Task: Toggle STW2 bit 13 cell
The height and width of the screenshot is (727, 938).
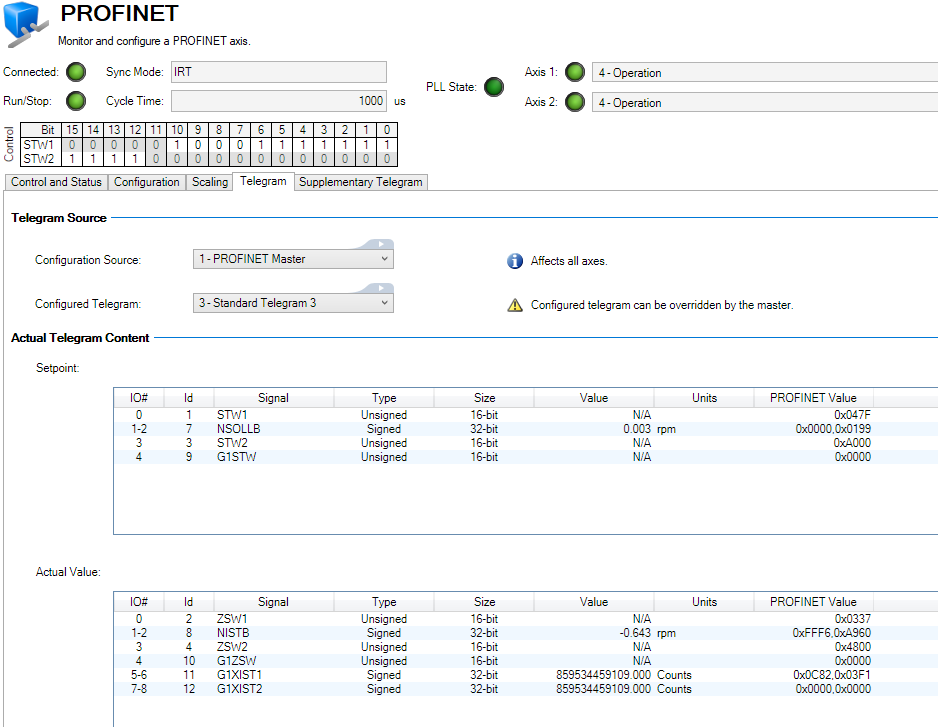Action: pyautogui.click(x=114, y=159)
